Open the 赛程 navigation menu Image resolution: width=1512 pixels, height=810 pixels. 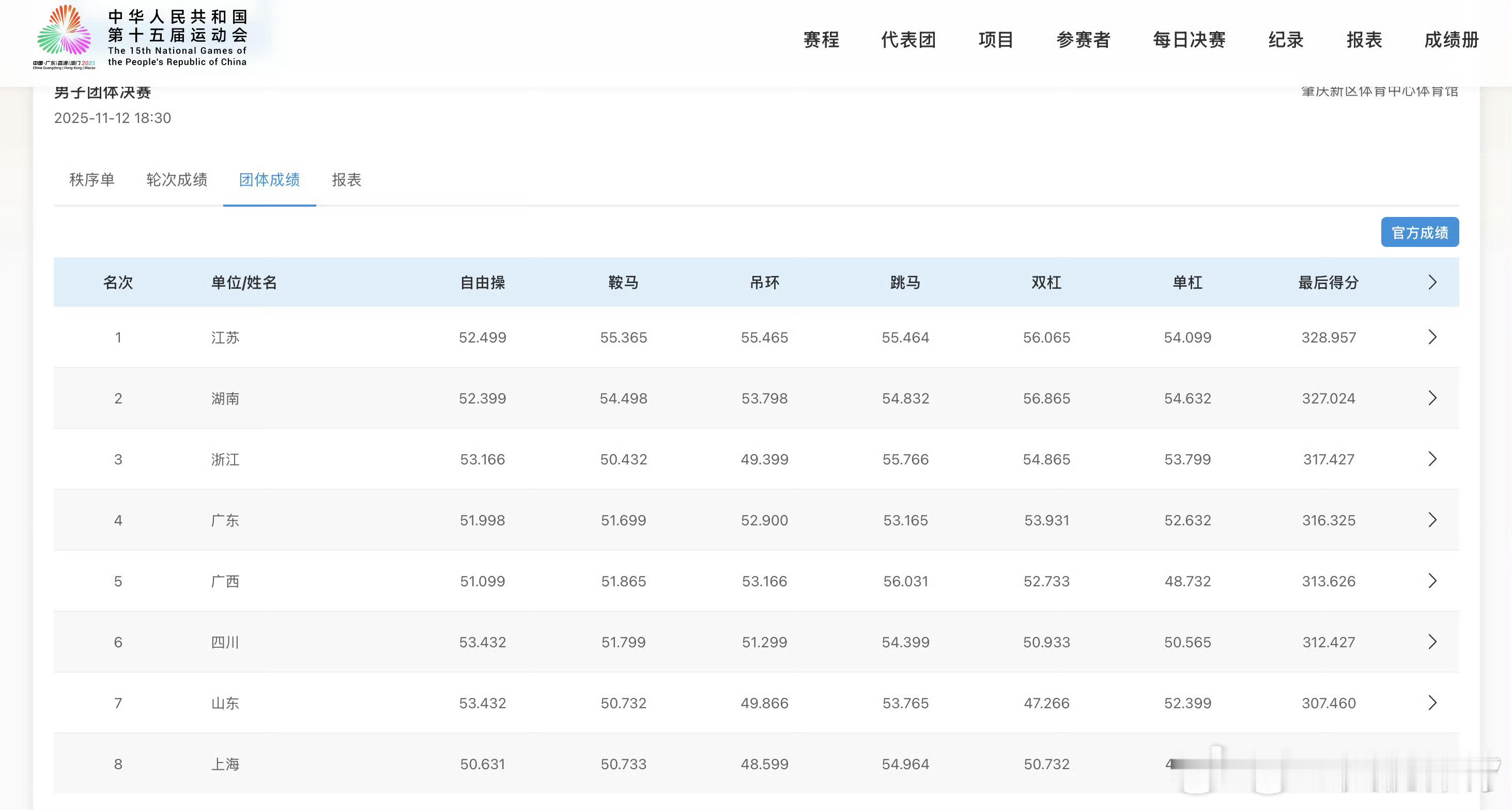(821, 40)
